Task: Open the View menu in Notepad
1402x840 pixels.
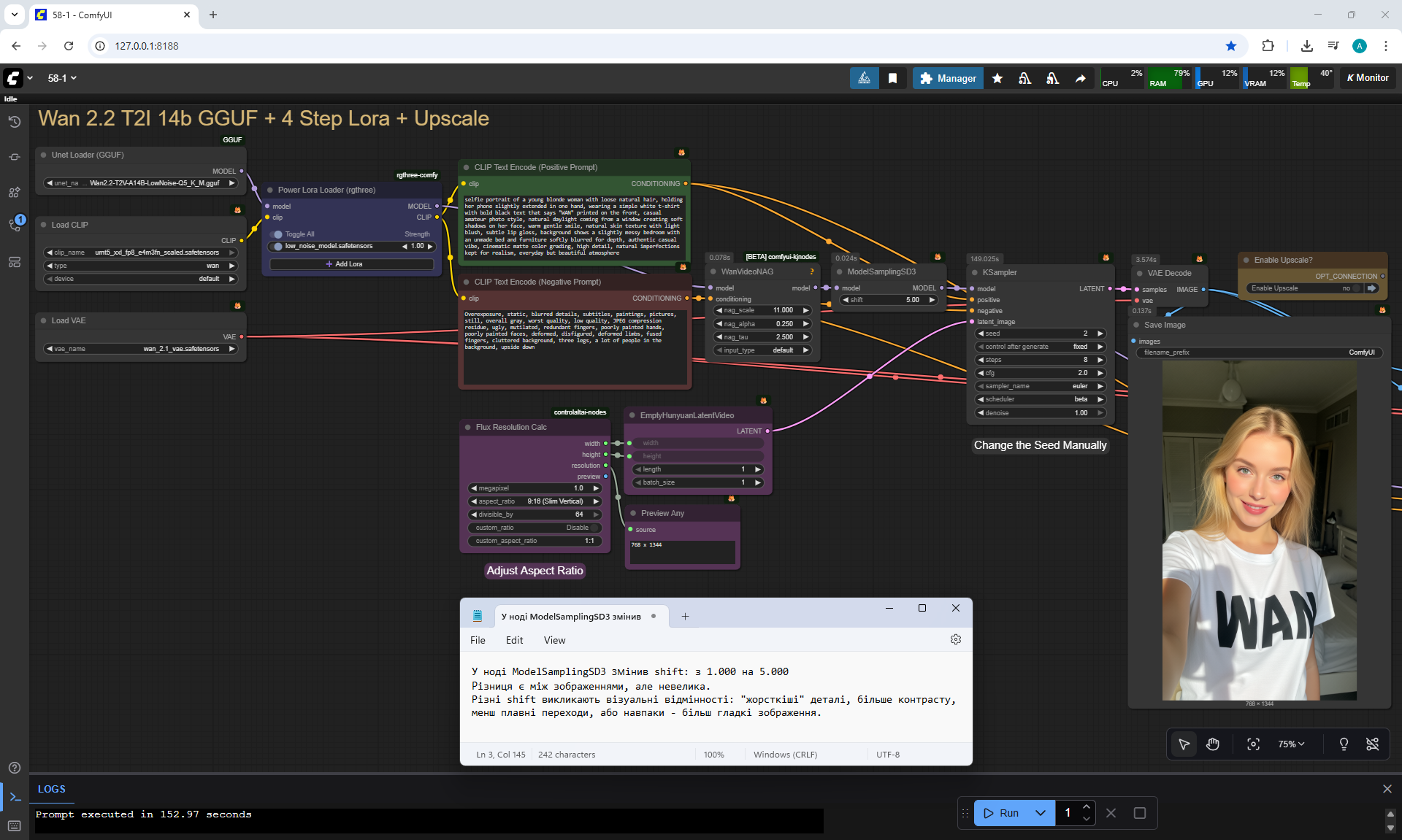Action: tap(554, 640)
